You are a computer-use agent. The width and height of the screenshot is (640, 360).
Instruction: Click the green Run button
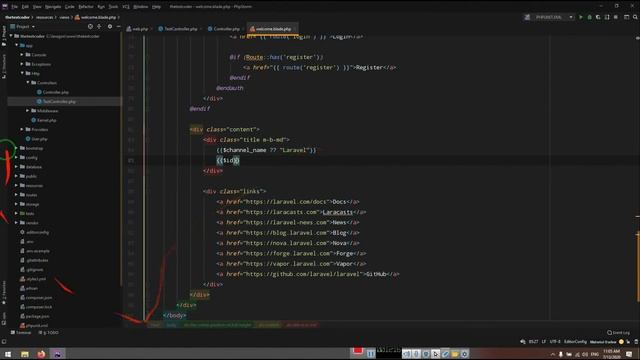pyautogui.click(x=581, y=17)
